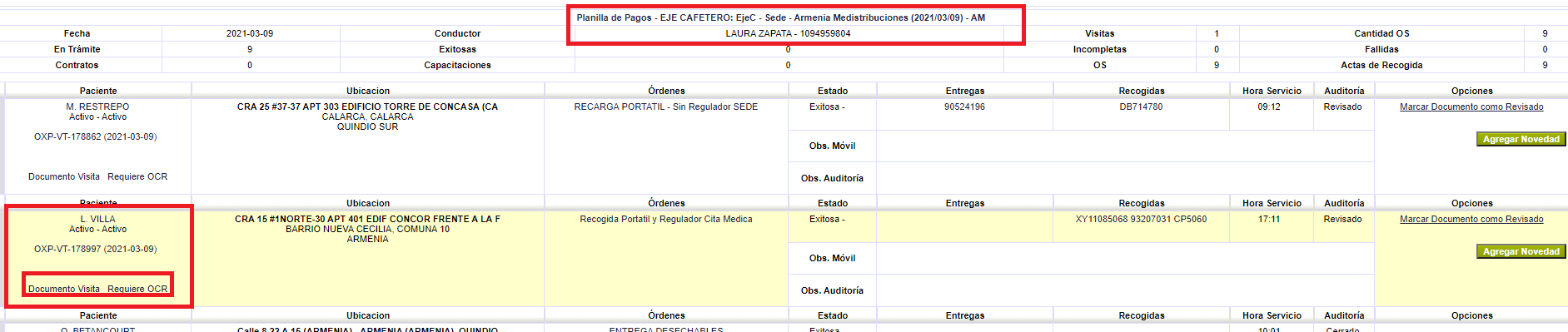Click order code OXP-VT-178997 (2021-03-09)
Viewport: 1568px width, 332px height.
point(96,249)
